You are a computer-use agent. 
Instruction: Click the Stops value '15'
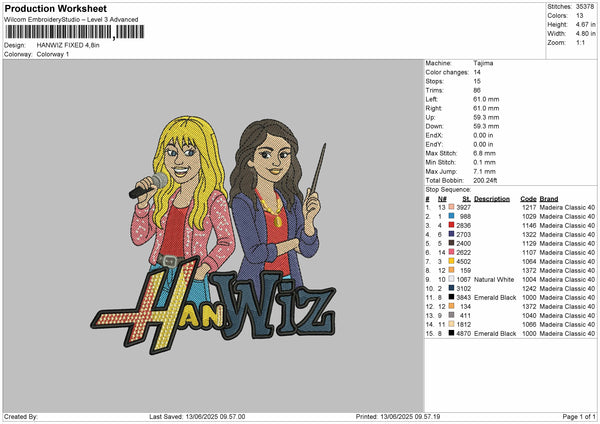click(477, 81)
